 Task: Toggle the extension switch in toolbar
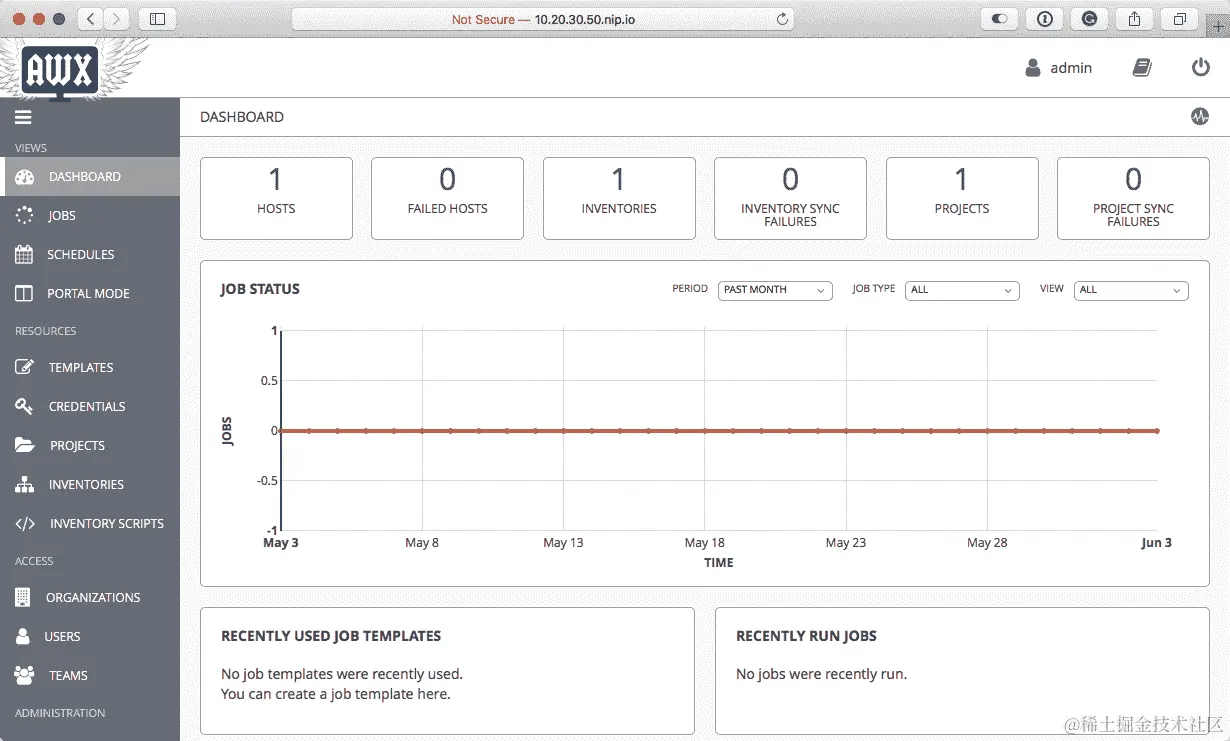[999, 19]
